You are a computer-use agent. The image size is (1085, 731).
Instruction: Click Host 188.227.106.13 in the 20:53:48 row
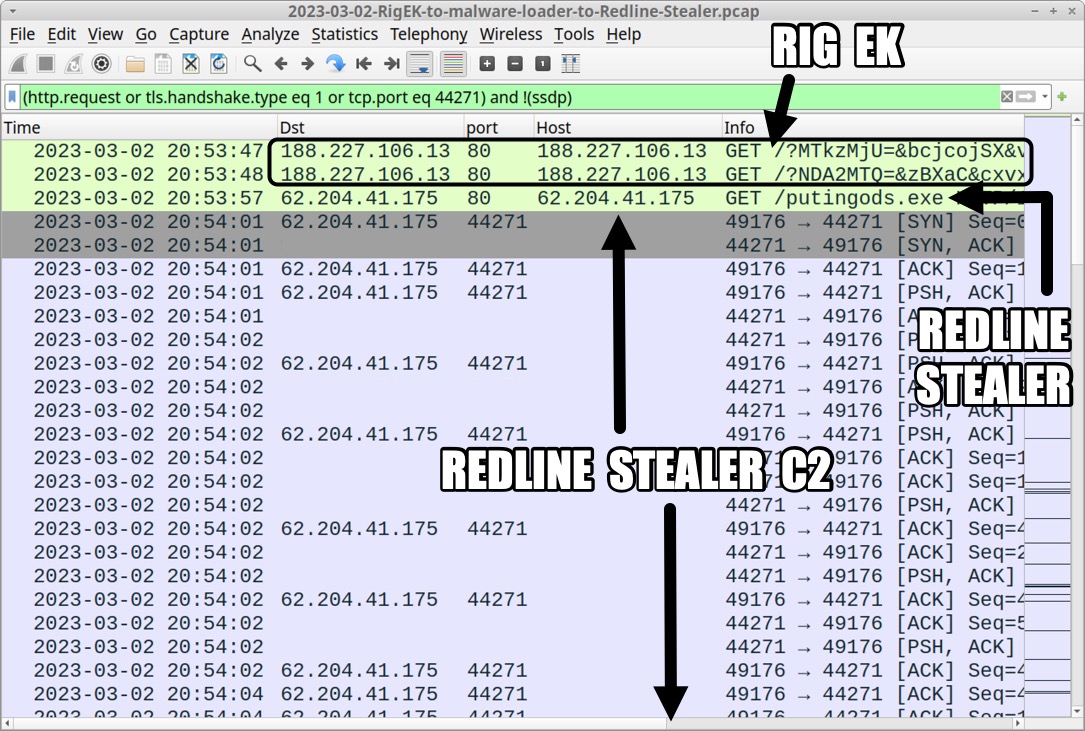622,174
